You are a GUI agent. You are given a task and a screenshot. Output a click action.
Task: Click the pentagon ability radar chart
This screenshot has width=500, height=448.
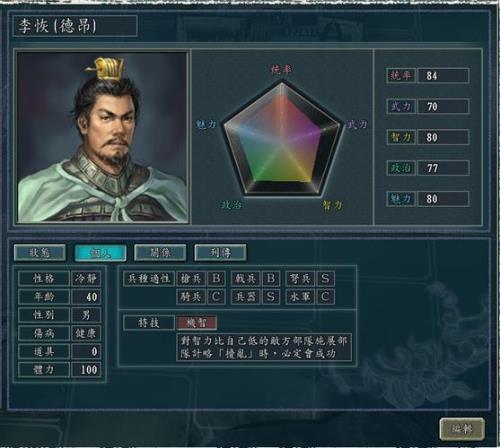(x=282, y=137)
